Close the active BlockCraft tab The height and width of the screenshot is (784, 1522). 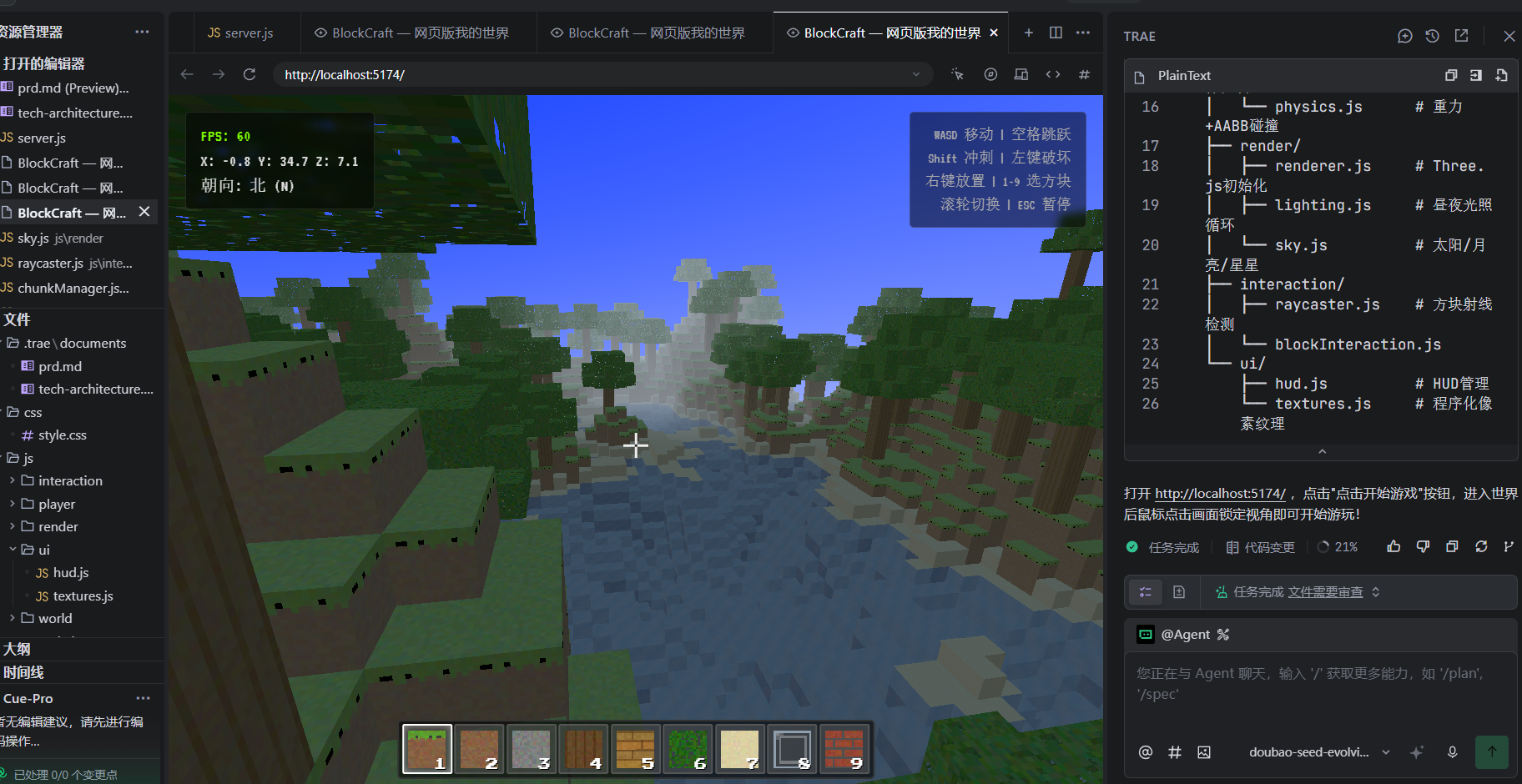tap(994, 33)
